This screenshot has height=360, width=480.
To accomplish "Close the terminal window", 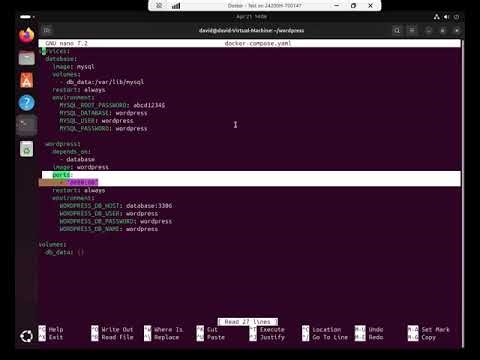I will tap(457, 30).
